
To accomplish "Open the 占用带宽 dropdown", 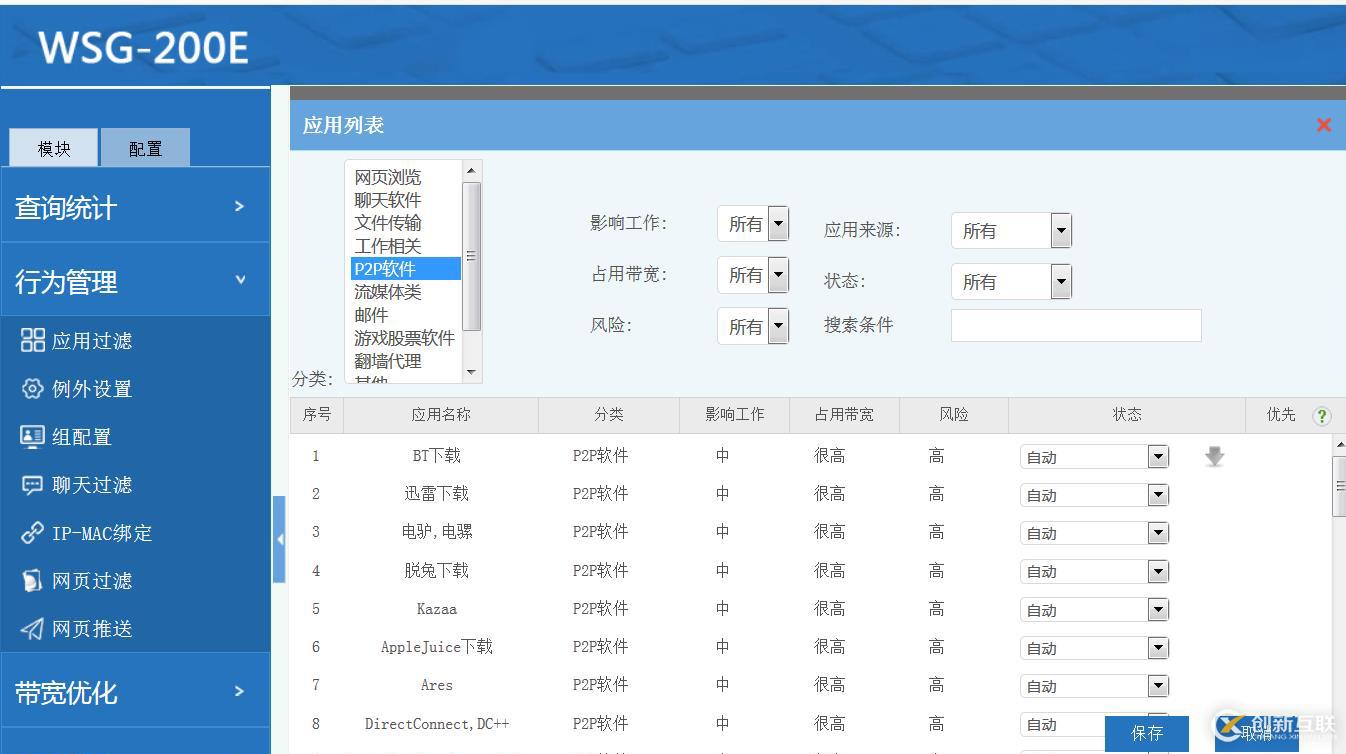I will [753, 275].
